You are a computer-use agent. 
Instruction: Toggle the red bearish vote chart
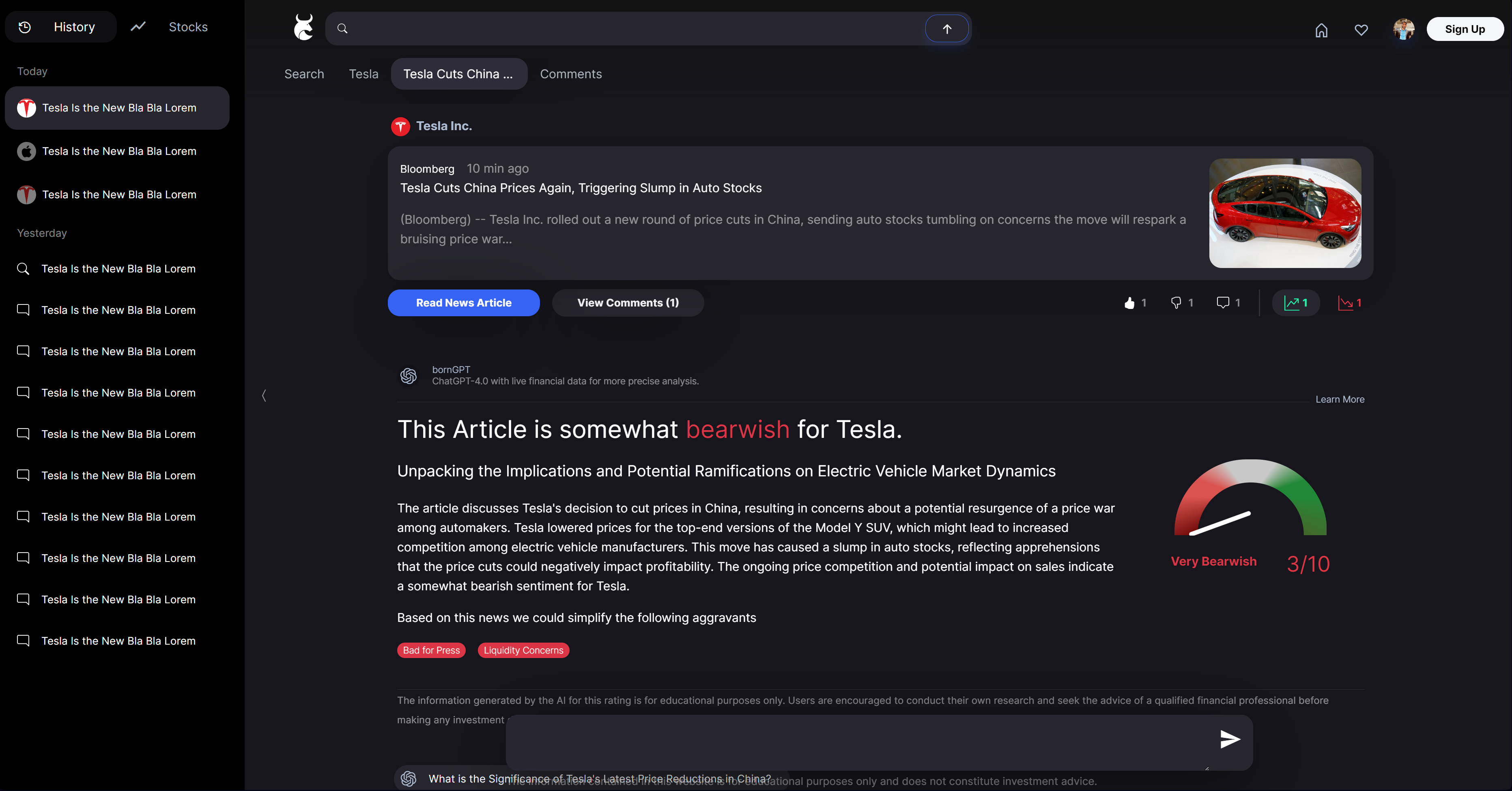(x=1349, y=303)
